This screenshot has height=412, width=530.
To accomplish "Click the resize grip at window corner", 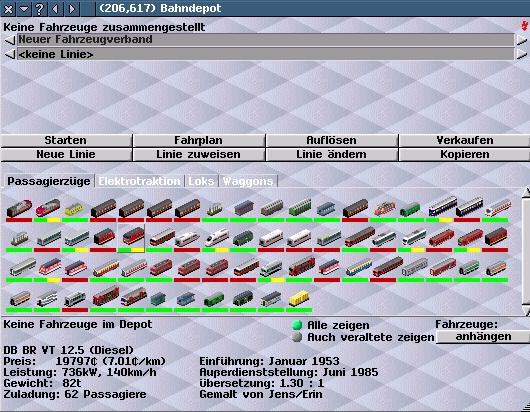I will pos(527,408).
